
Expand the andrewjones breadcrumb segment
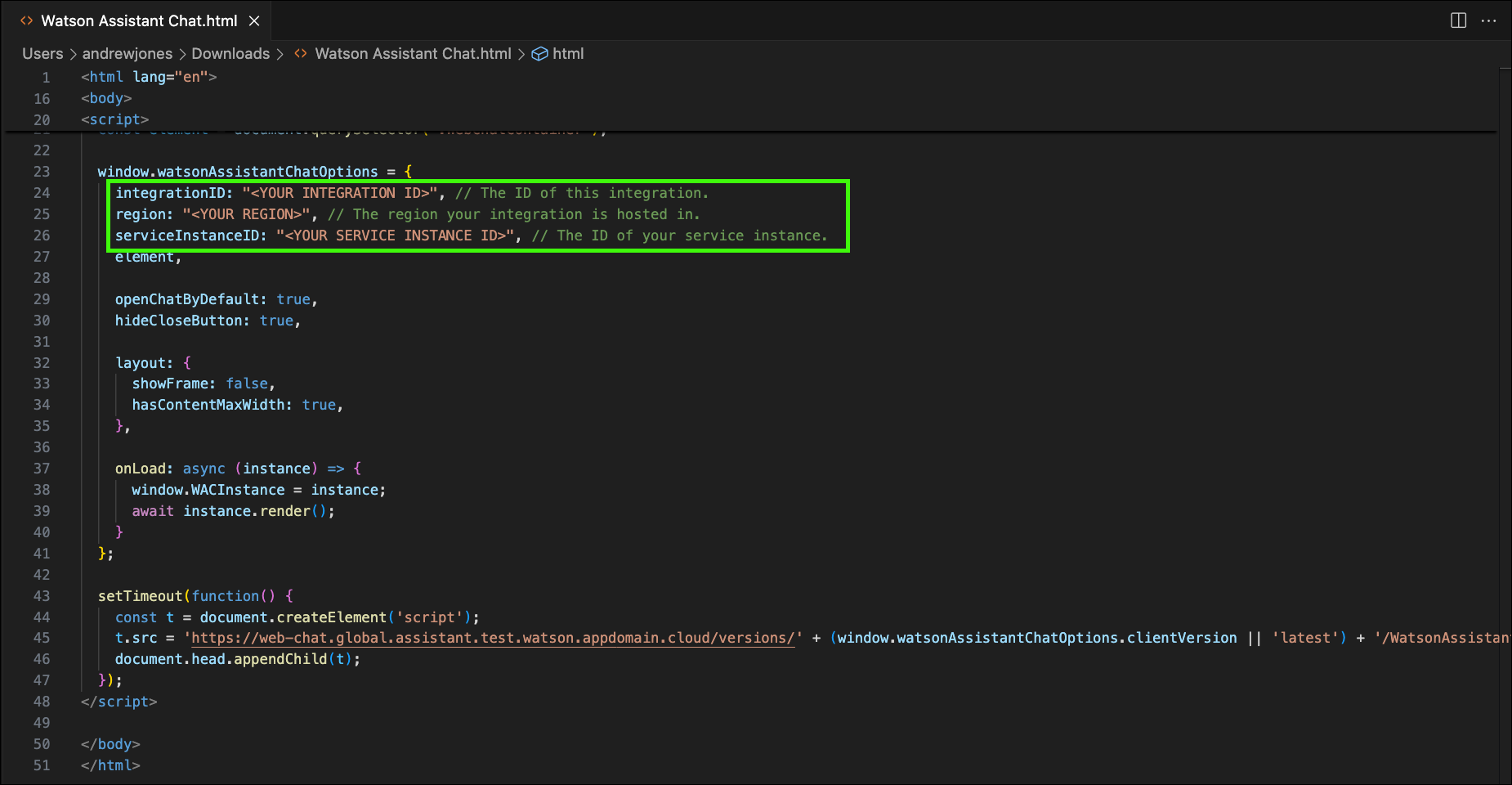(x=127, y=54)
